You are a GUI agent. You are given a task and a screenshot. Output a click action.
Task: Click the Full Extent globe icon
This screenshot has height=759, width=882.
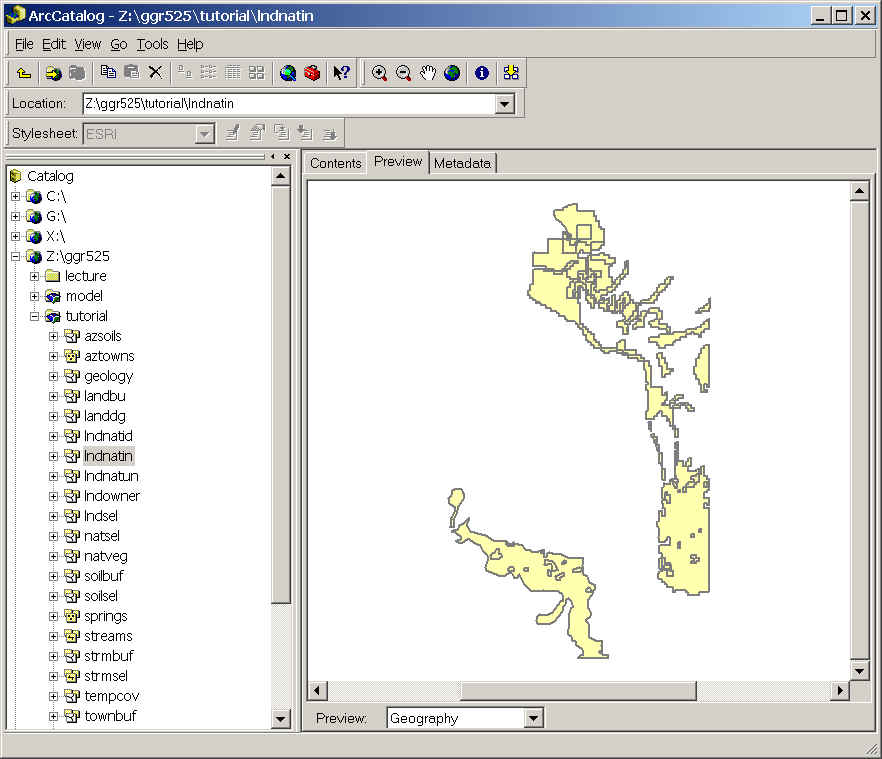pyautogui.click(x=452, y=73)
